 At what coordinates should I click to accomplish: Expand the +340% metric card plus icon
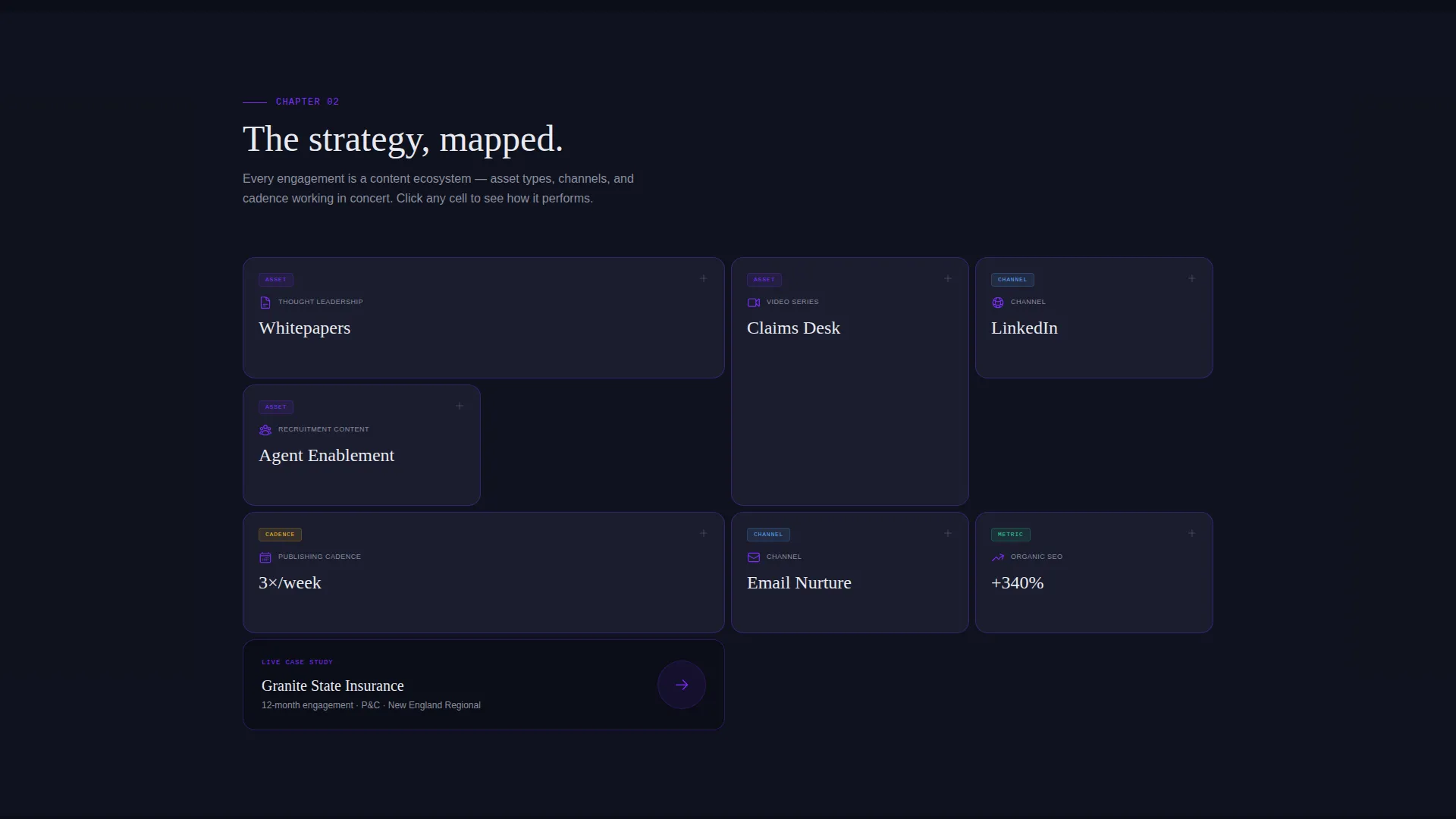click(x=1192, y=533)
